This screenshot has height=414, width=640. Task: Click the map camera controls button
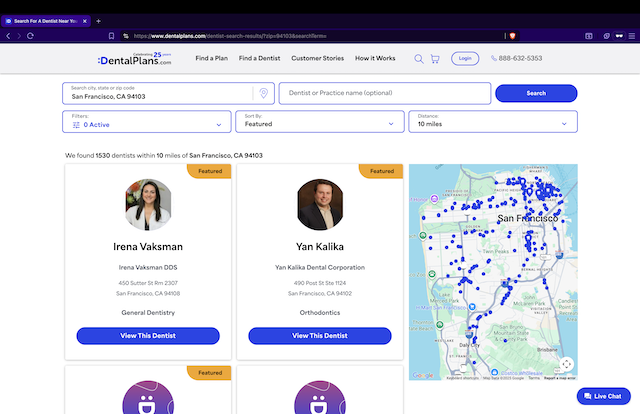(567, 364)
